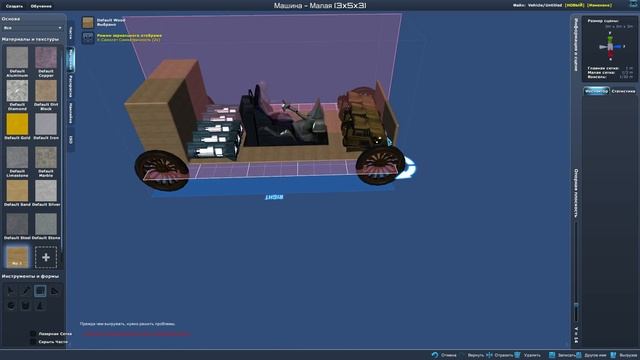Screen dimensions: 640x360
Task: Adjust the reference plane height slider handle
Action: (576, 306)
